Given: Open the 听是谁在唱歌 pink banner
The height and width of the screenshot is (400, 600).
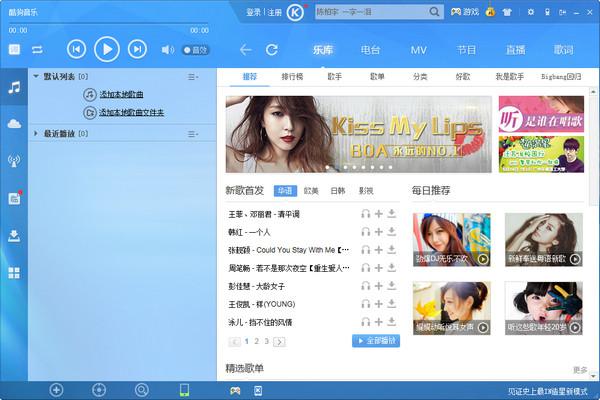Looking at the screenshot, I should (541, 114).
